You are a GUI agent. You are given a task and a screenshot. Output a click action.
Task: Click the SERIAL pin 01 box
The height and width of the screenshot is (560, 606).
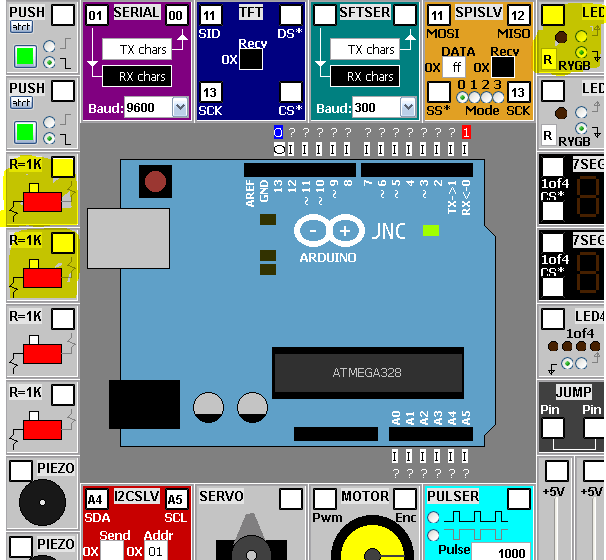coord(96,15)
